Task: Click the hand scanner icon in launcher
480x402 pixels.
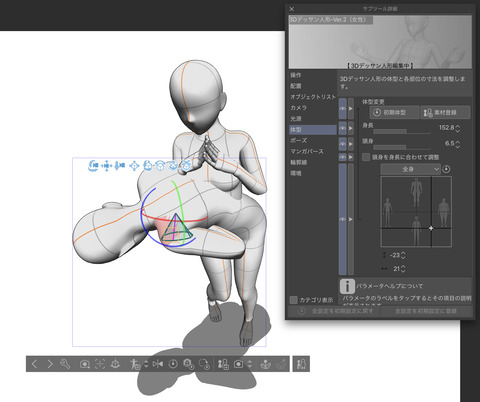Action: [x=266, y=364]
